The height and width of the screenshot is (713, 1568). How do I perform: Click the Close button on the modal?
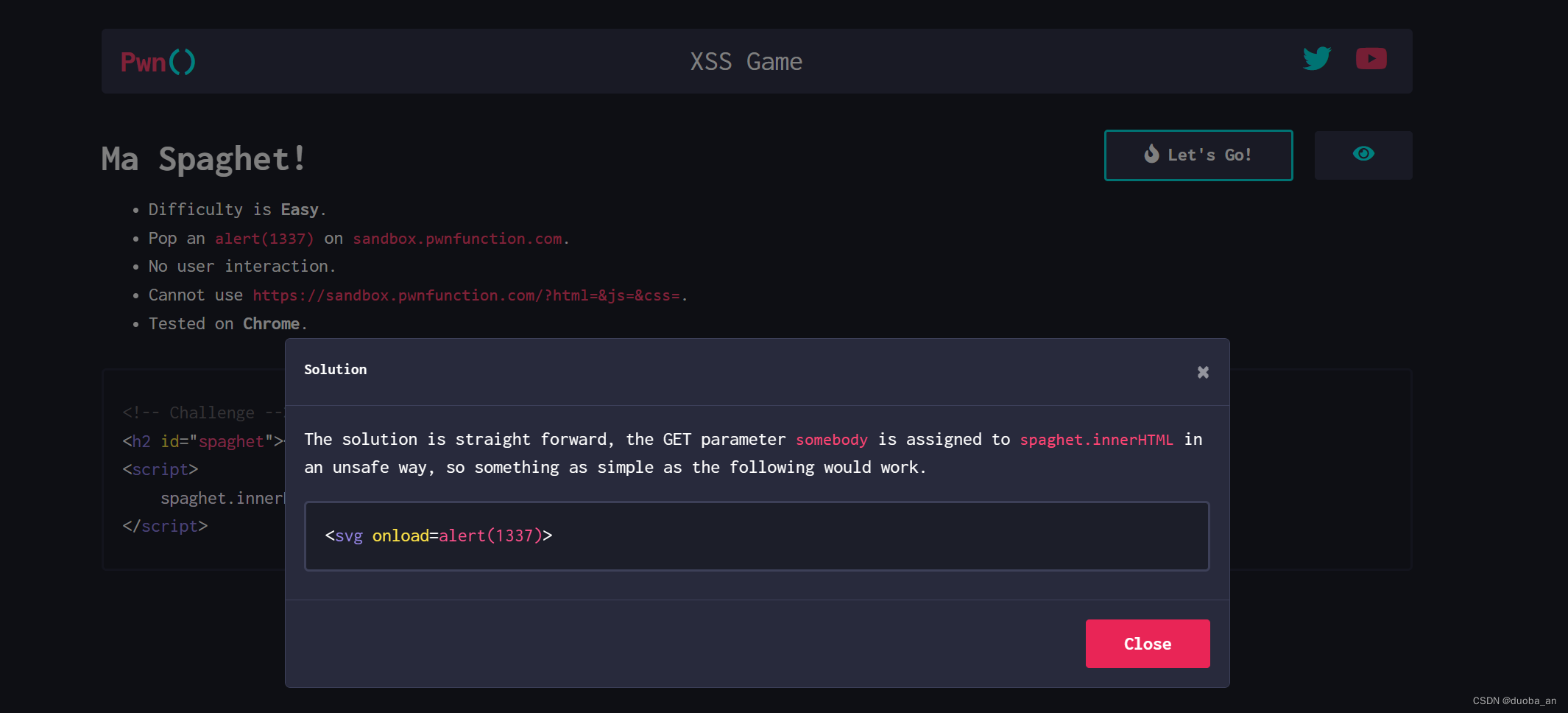tap(1147, 643)
